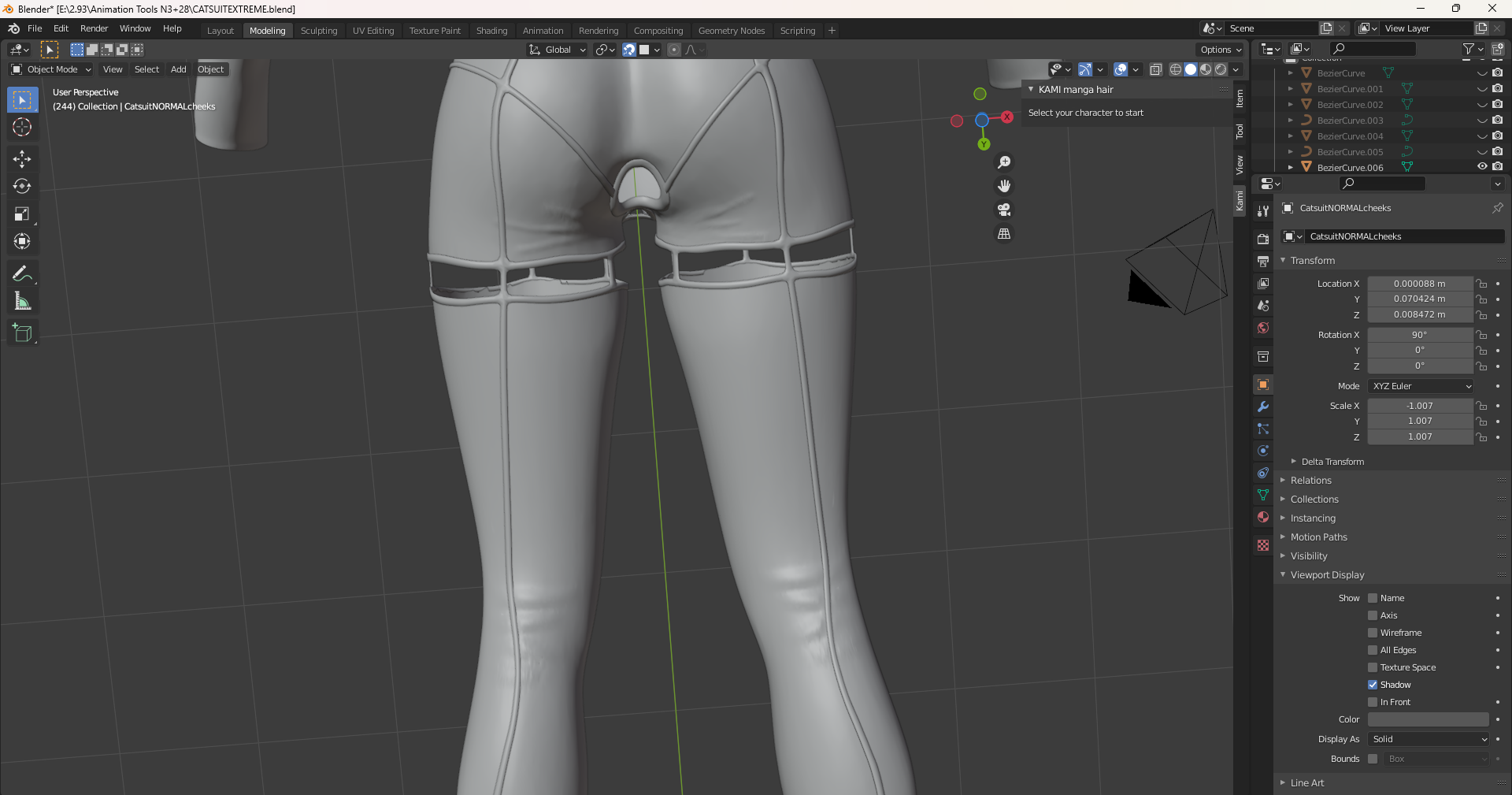Enable the Texture Space checkbox

(1373, 667)
